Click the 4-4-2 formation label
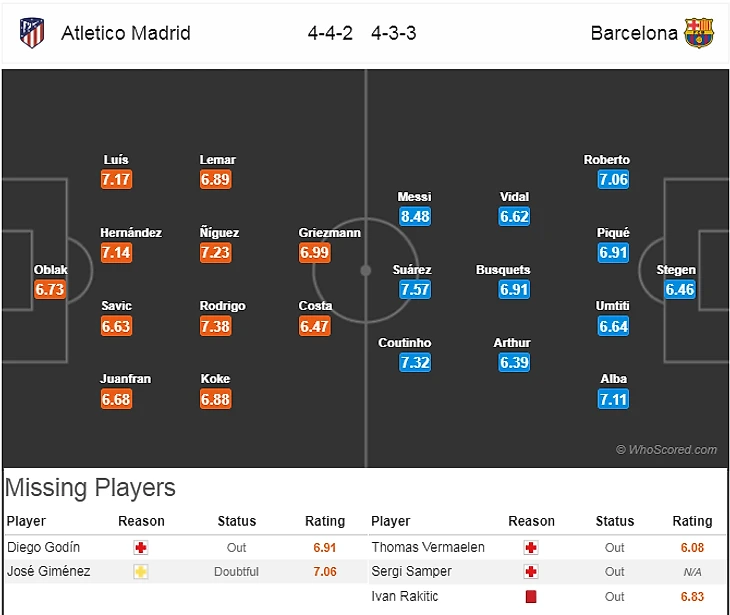The image size is (730, 615). (x=330, y=33)
